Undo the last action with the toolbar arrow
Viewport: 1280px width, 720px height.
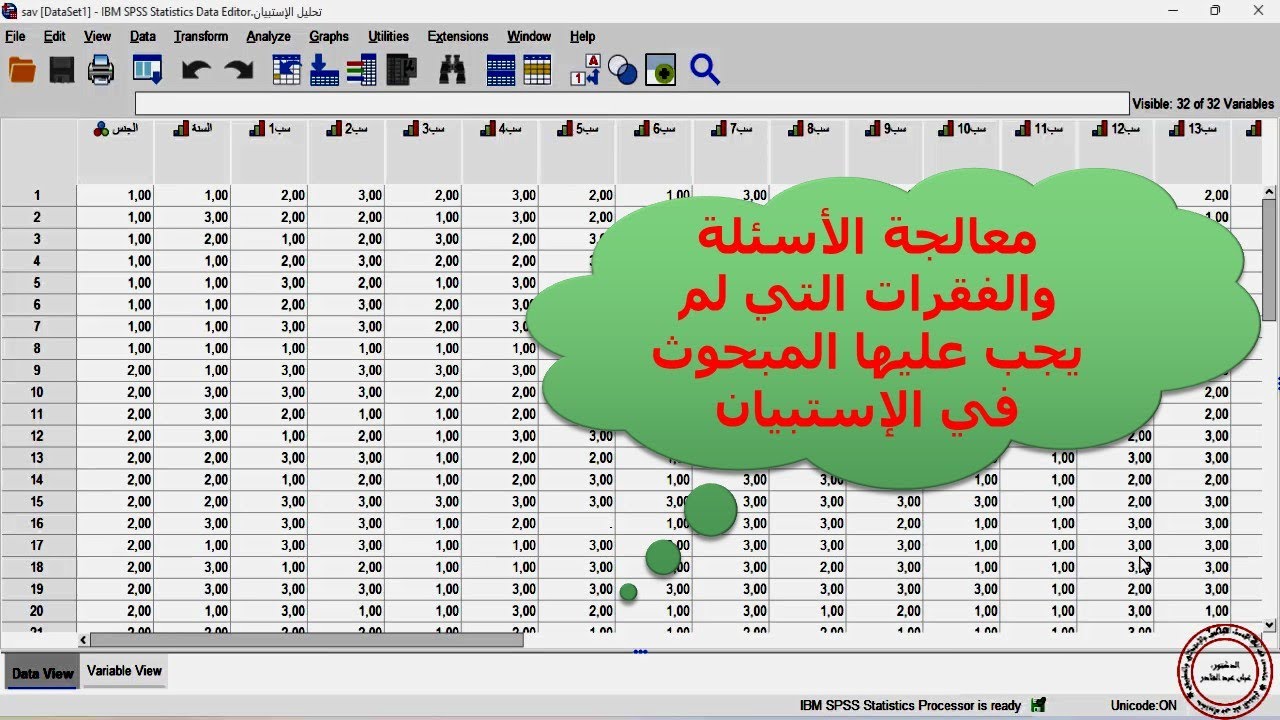point(196,70)
